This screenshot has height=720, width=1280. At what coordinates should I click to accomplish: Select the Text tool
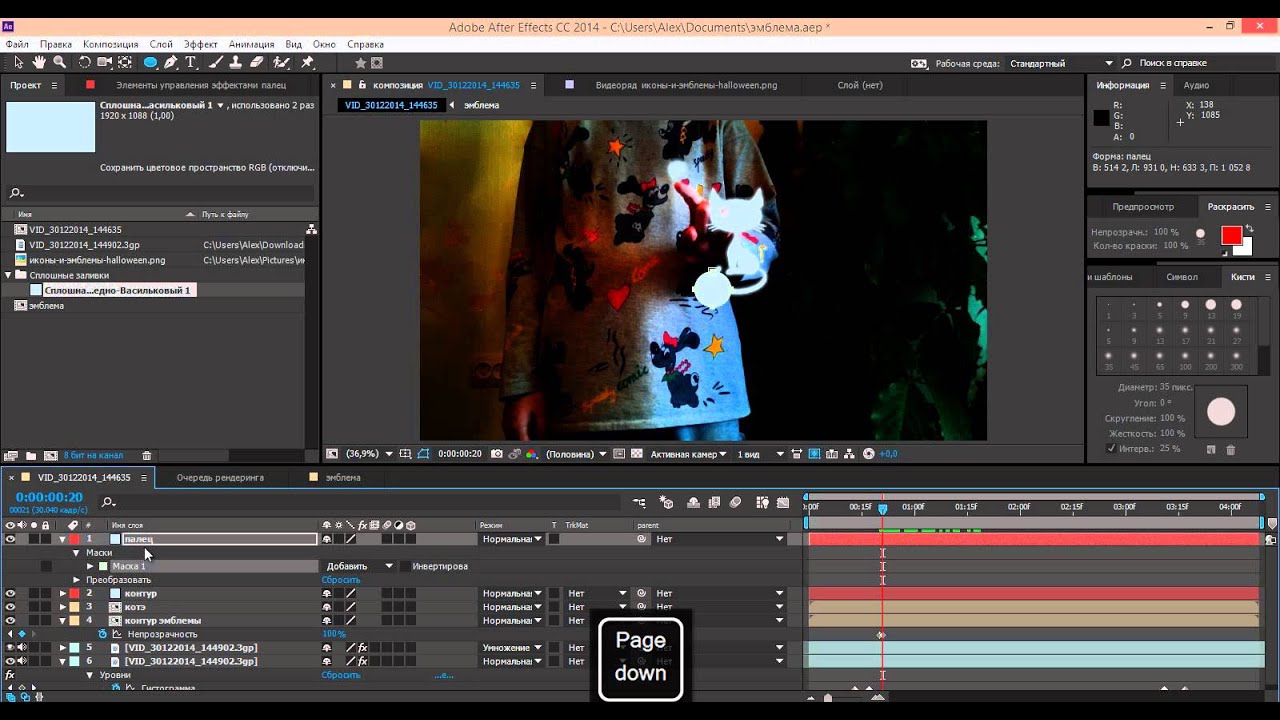click(x=190, y=62)
